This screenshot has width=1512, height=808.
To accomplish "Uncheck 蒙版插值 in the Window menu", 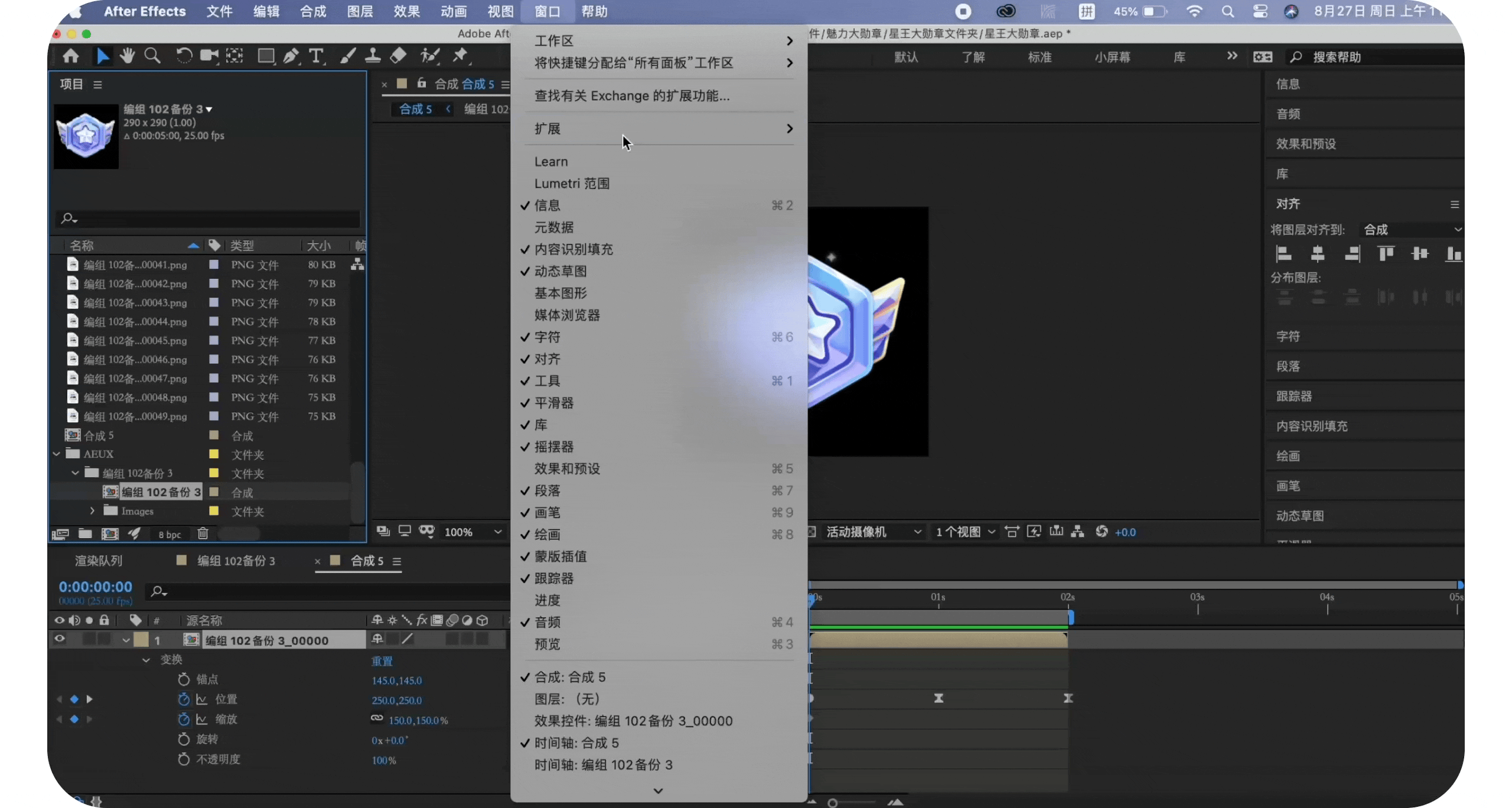I will point(560,556).
